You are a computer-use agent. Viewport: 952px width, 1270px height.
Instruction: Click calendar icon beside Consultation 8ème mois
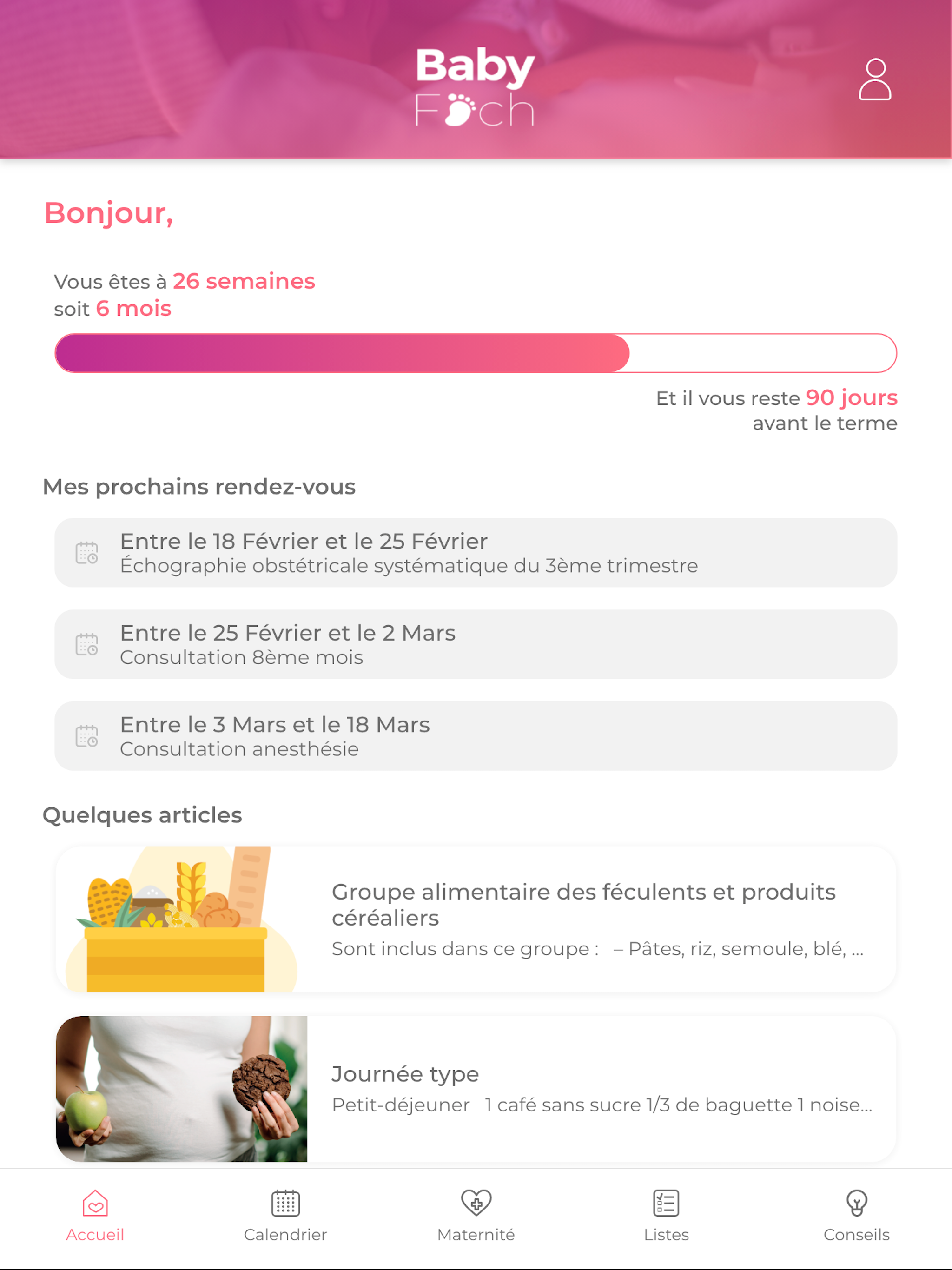tap(87, 644)
